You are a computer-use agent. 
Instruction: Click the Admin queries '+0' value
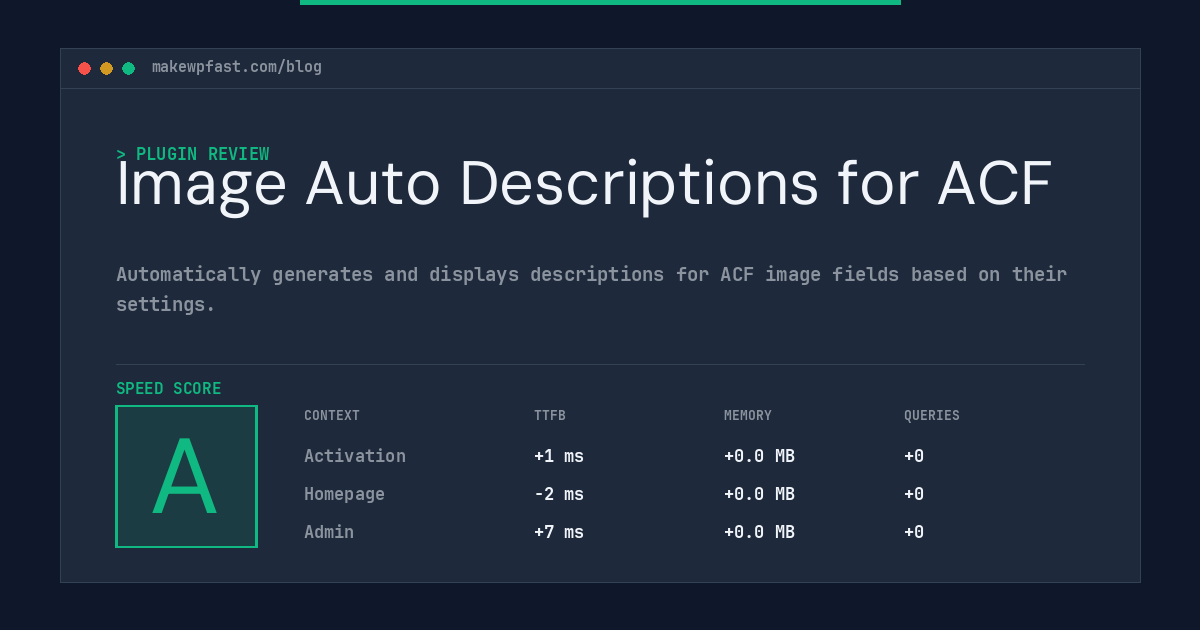tap(914, 532)
